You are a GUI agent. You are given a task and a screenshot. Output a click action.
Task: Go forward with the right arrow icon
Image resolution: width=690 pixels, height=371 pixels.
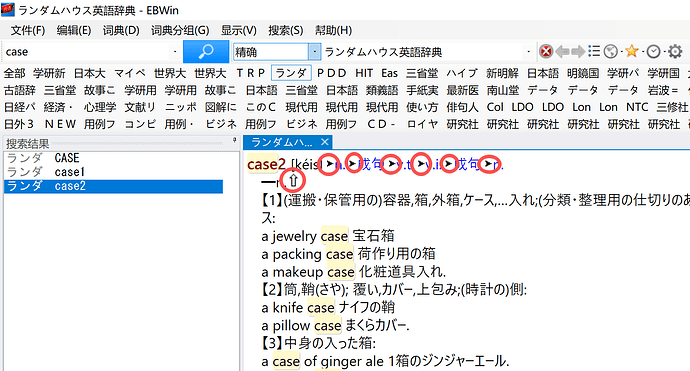pos(578,51)
